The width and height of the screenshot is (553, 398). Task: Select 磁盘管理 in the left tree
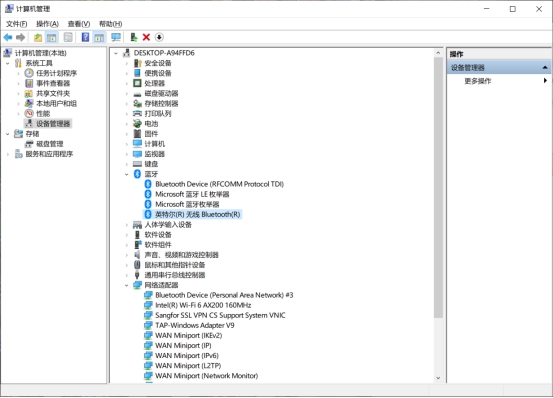pyautogui.click(x=50, y=144)
